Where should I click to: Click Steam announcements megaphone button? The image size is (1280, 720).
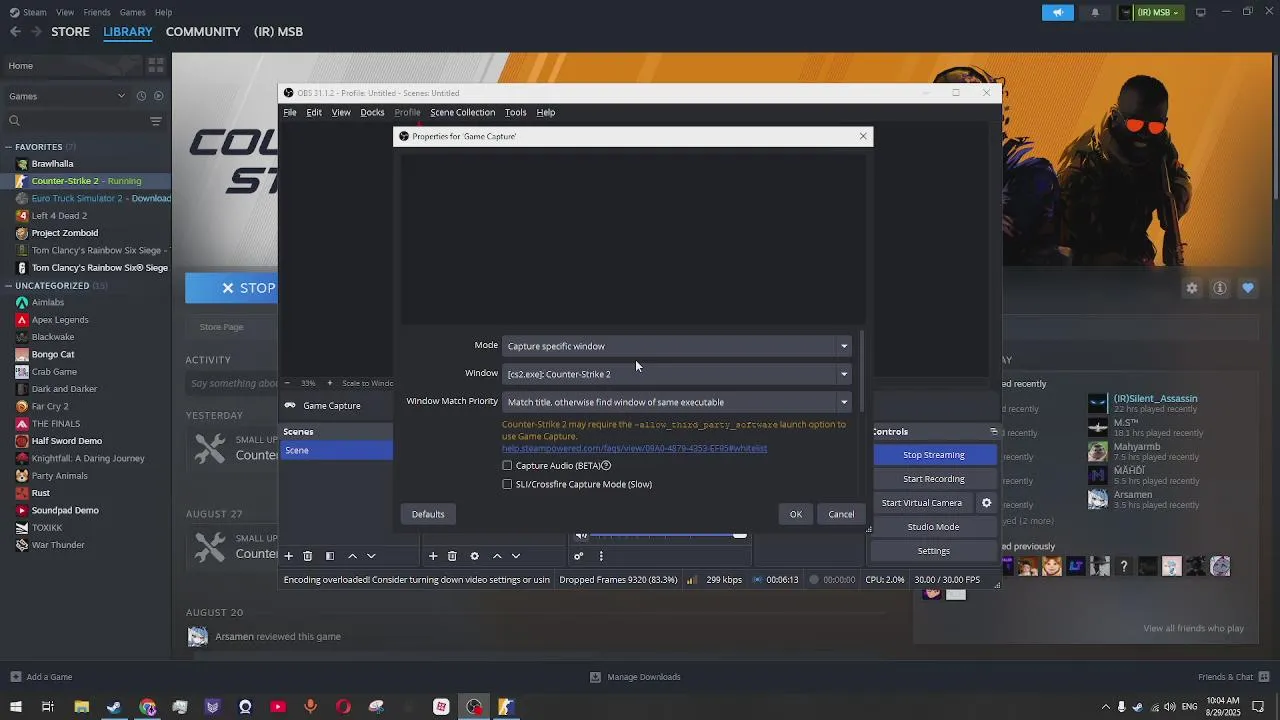pos(1058,12)
